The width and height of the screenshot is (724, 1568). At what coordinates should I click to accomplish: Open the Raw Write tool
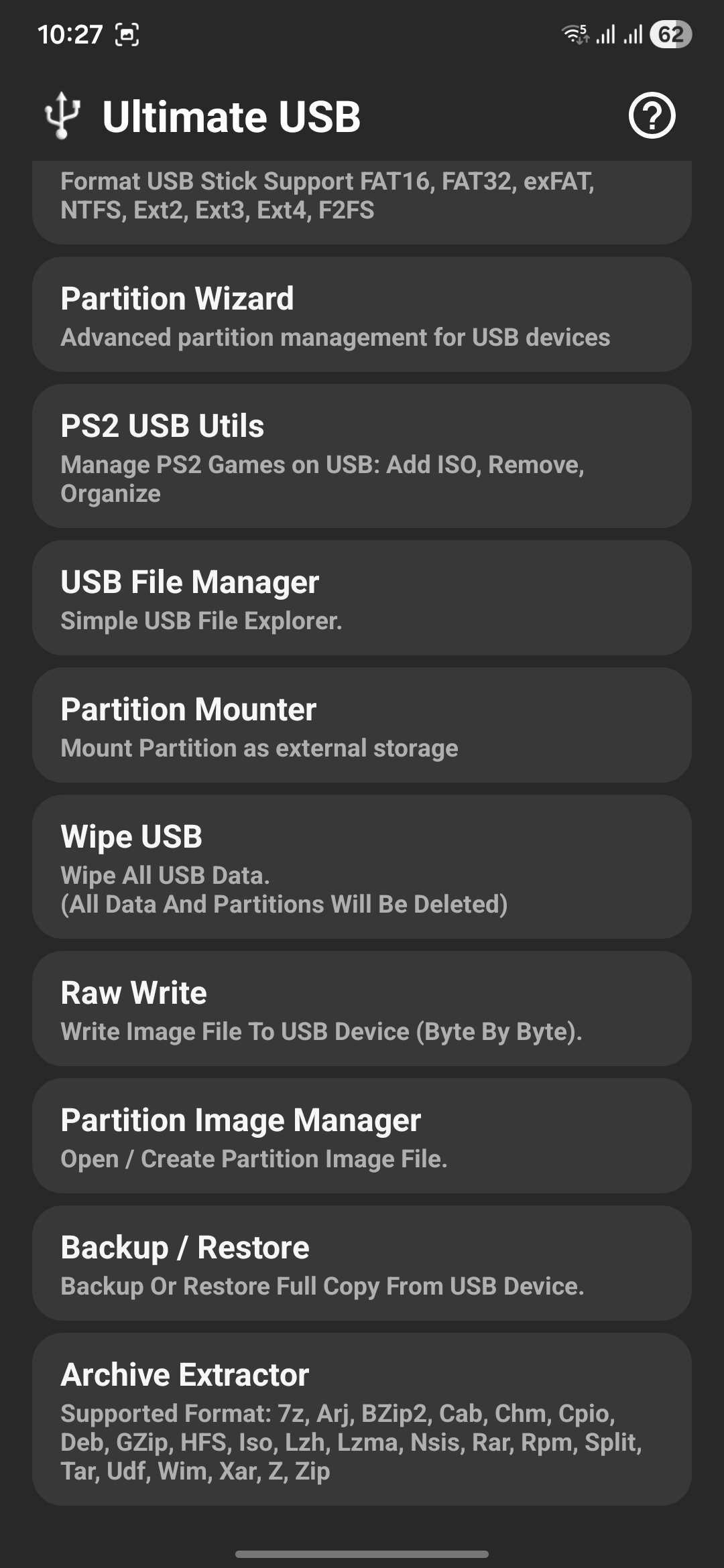(362, 1008)
